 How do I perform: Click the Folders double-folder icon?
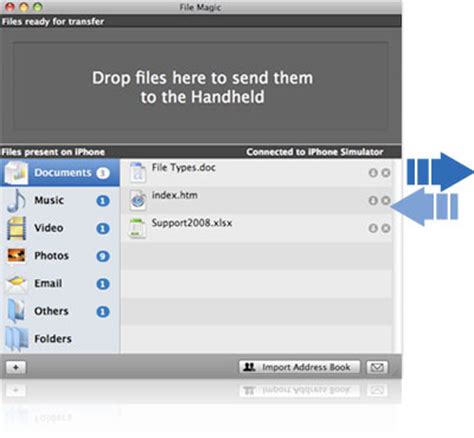[x=17, y=339]
